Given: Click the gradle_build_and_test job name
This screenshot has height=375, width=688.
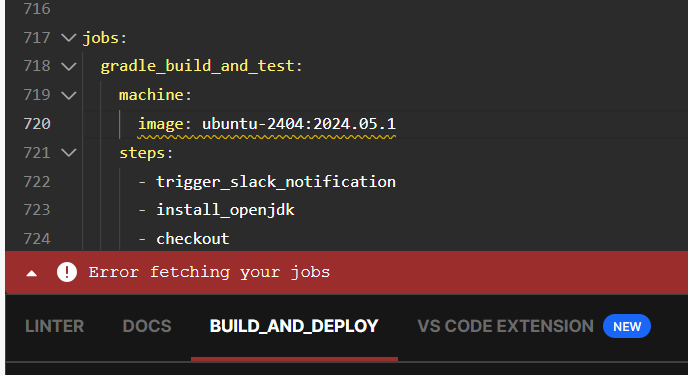Looking at the screenshot, I should [197, 66].
